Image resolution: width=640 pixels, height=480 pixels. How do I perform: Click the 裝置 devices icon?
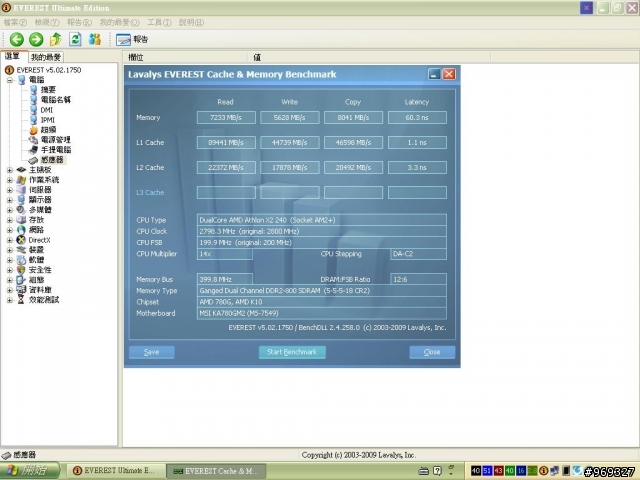21,250
